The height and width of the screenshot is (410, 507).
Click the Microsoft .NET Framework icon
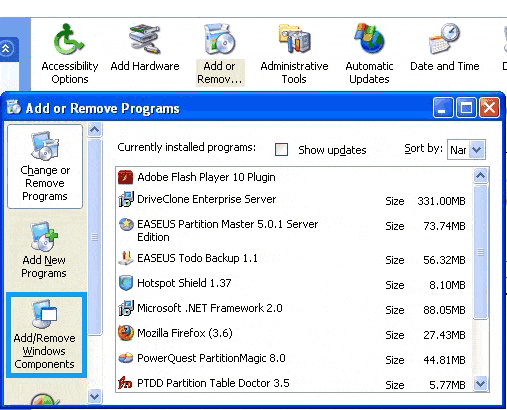pos(126,308)
